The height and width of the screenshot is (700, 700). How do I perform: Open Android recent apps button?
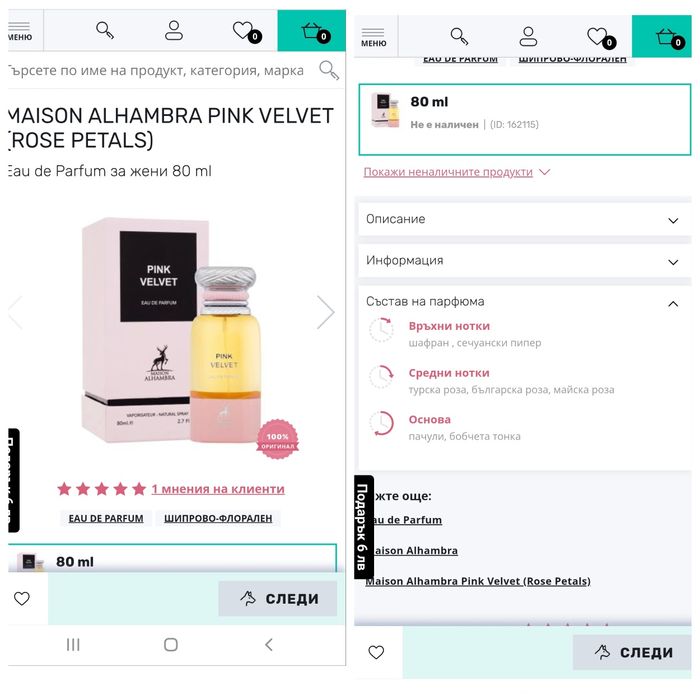coord(73,645)
